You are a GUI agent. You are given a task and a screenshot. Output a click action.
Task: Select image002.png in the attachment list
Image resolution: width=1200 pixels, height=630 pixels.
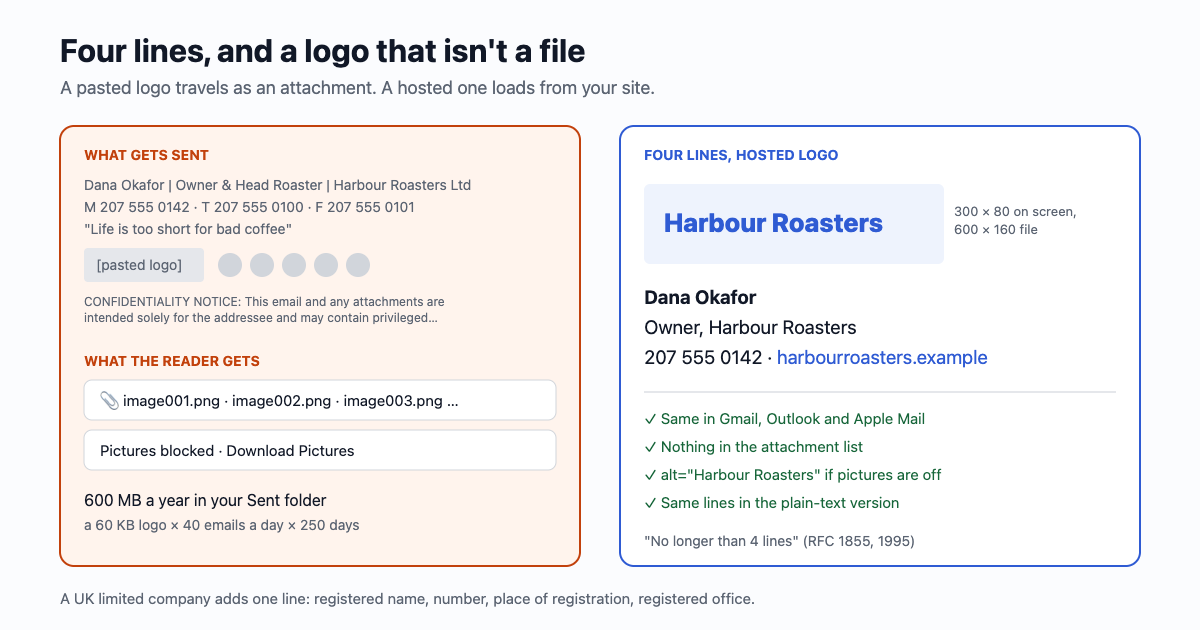(x=281, y=401)
